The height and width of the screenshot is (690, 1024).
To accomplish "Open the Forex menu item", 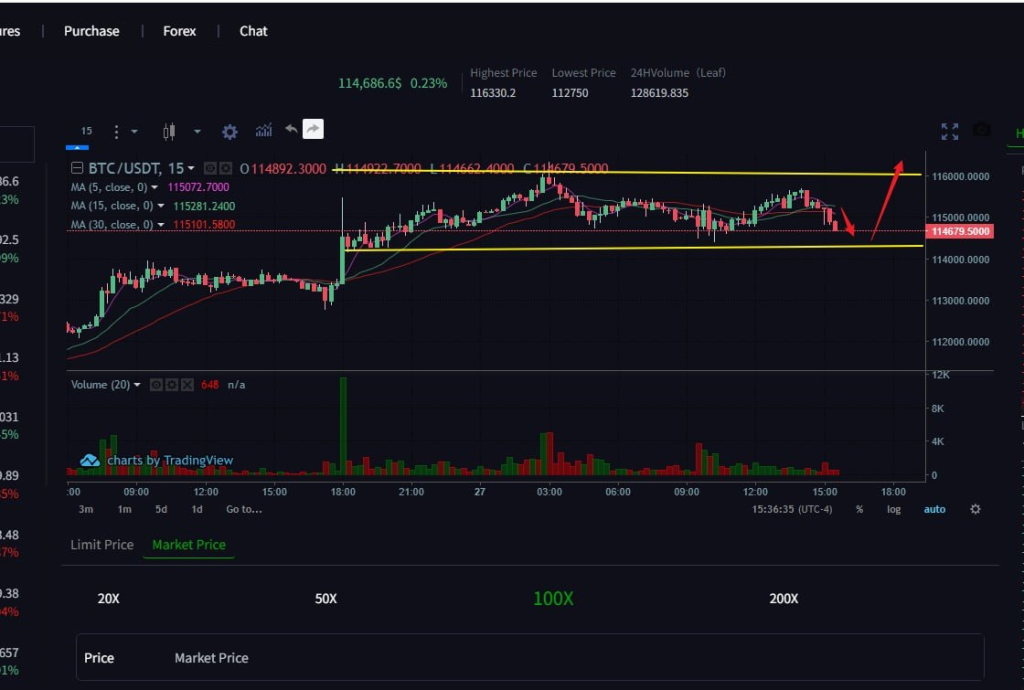I will tap(180, 31).
